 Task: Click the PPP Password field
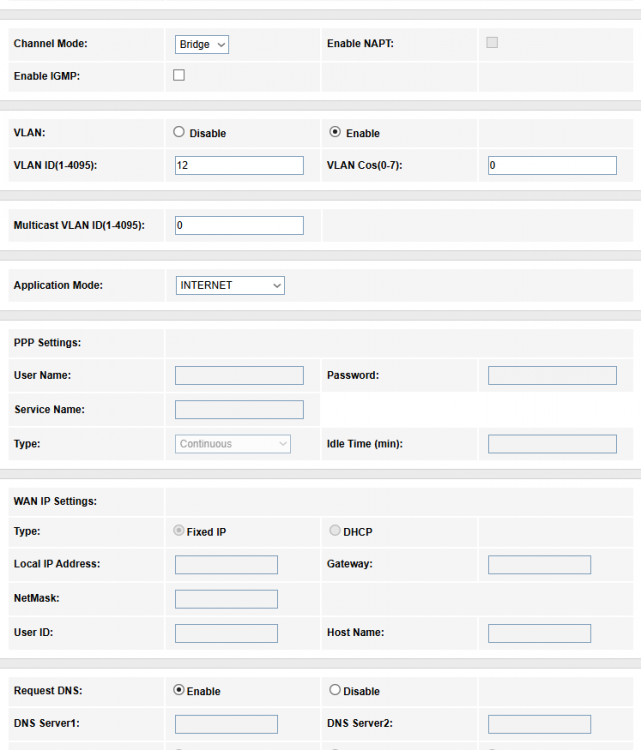pos(552,376)
